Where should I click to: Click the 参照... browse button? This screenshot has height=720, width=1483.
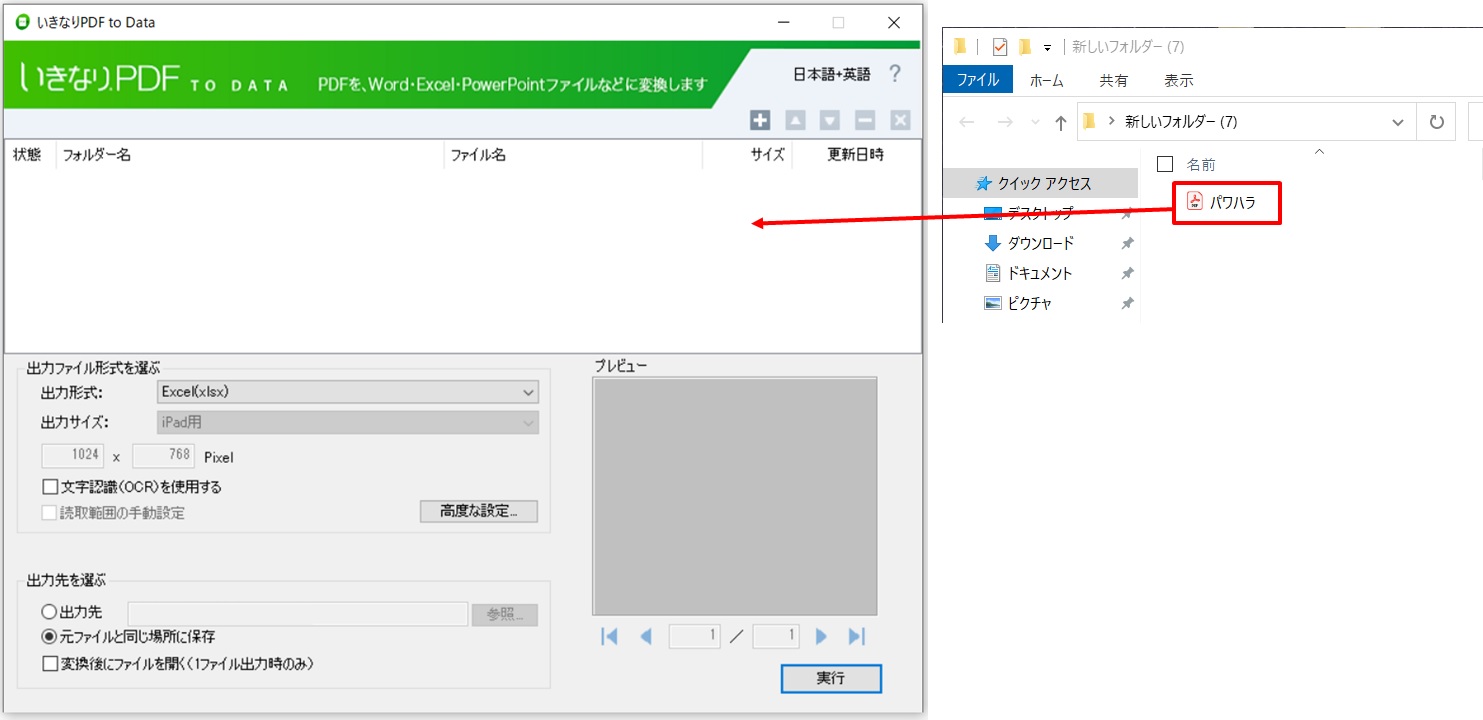point(505,614)
